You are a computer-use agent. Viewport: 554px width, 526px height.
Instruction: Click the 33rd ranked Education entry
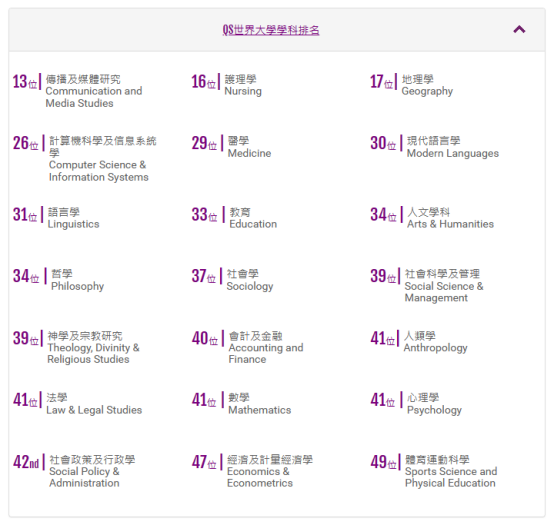coord(234,218)
